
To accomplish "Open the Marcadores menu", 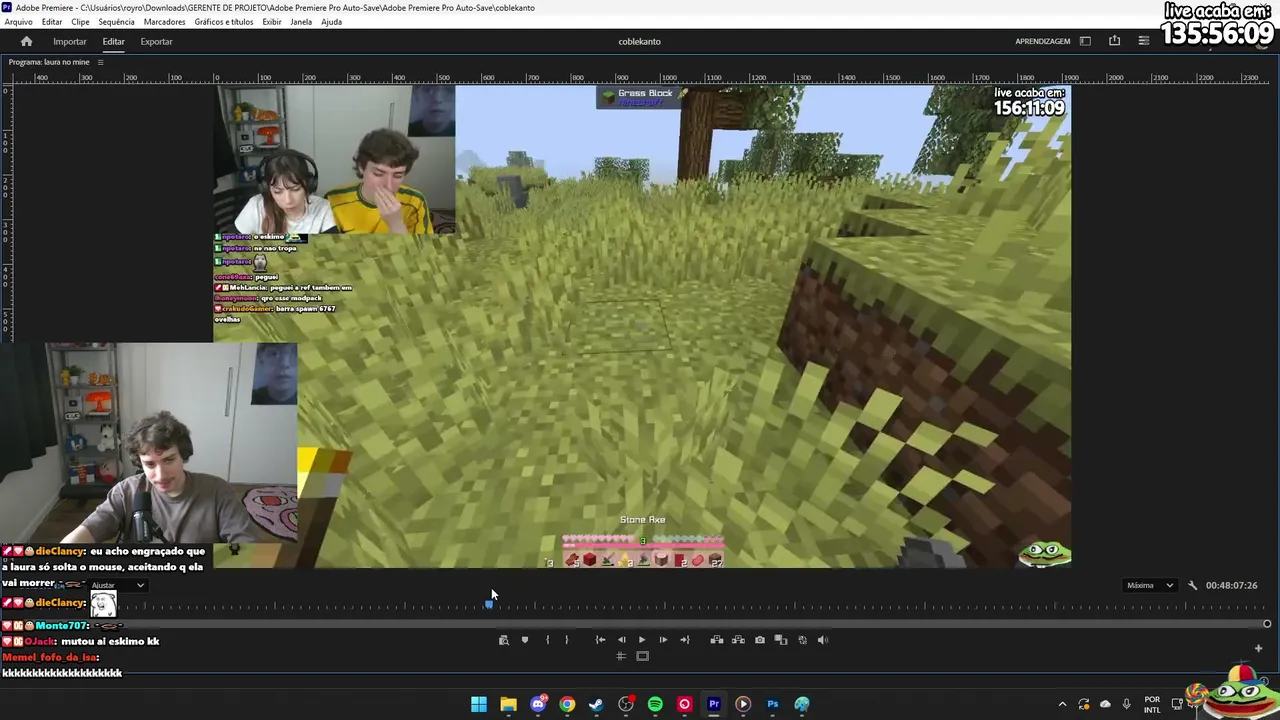I will 164,22.
